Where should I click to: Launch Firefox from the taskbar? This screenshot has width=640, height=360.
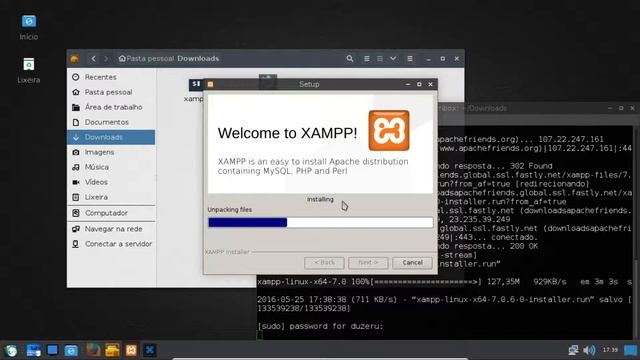click(93, 350)
